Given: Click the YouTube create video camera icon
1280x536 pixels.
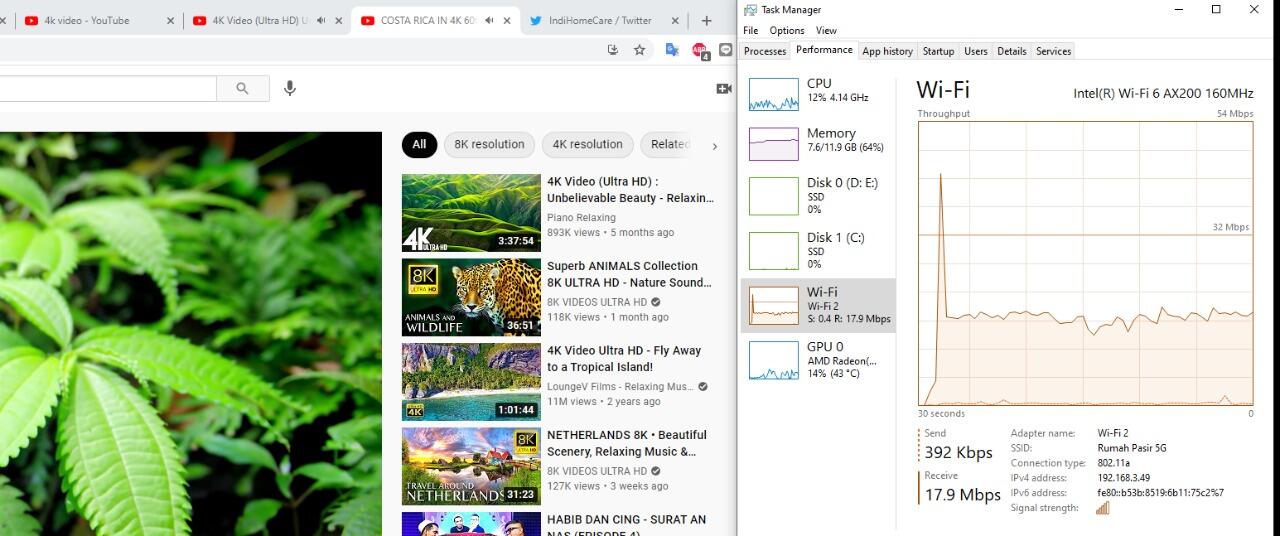Looking at the screenshot, I should pos(724,89).
